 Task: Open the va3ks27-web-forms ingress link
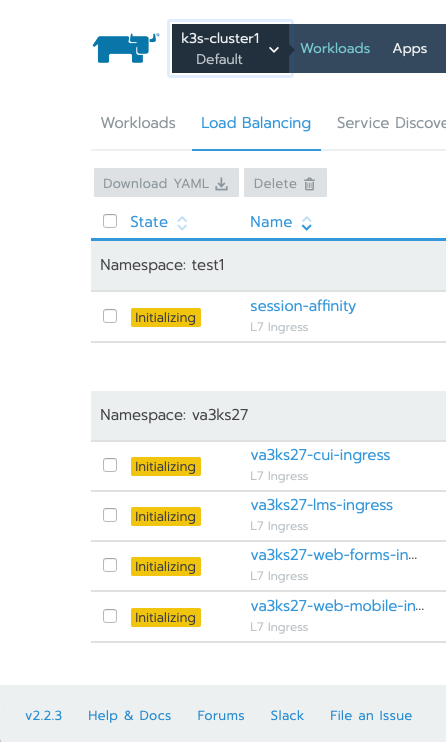point(334,555)
